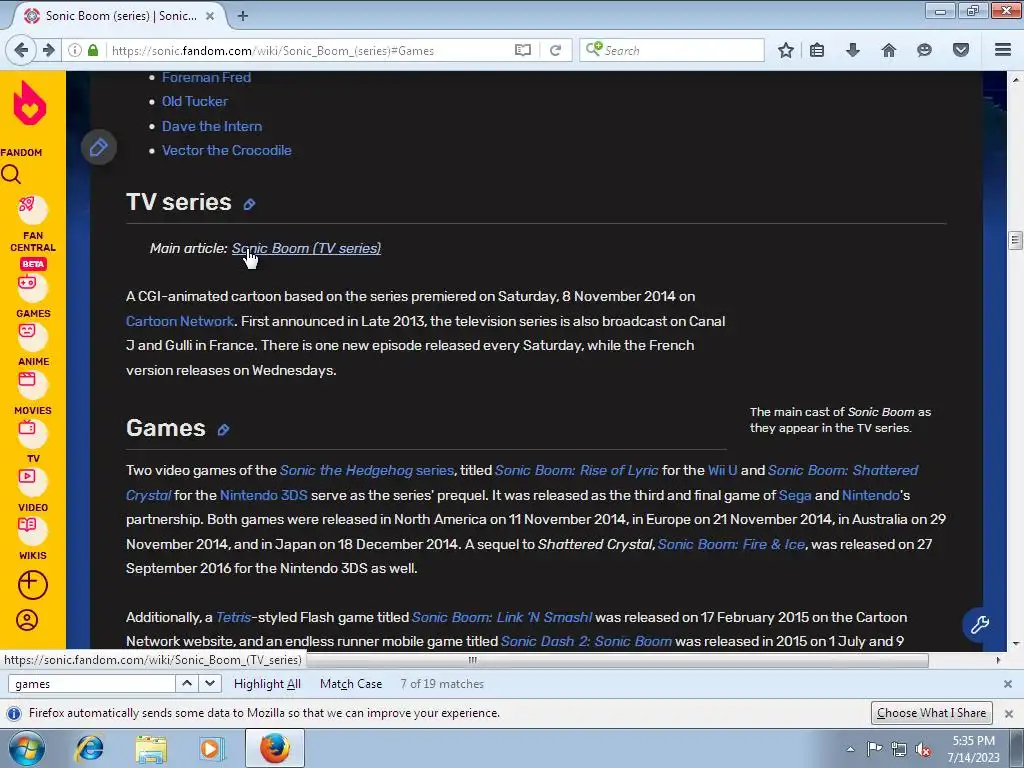The height and width of the screenshot is (768, 1024).
Task: Launch Internet Explorer from taskbar
Action: [x=89, y=748]
